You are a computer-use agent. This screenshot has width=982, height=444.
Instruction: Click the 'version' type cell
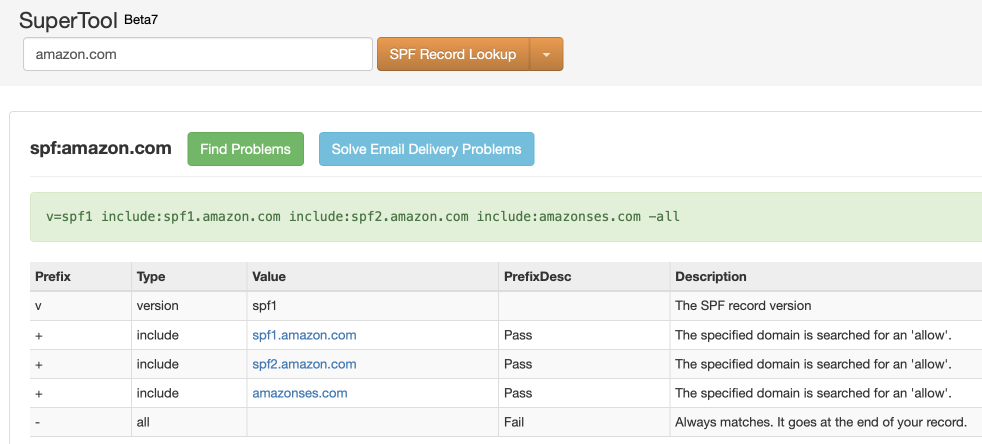click(189, 306)
